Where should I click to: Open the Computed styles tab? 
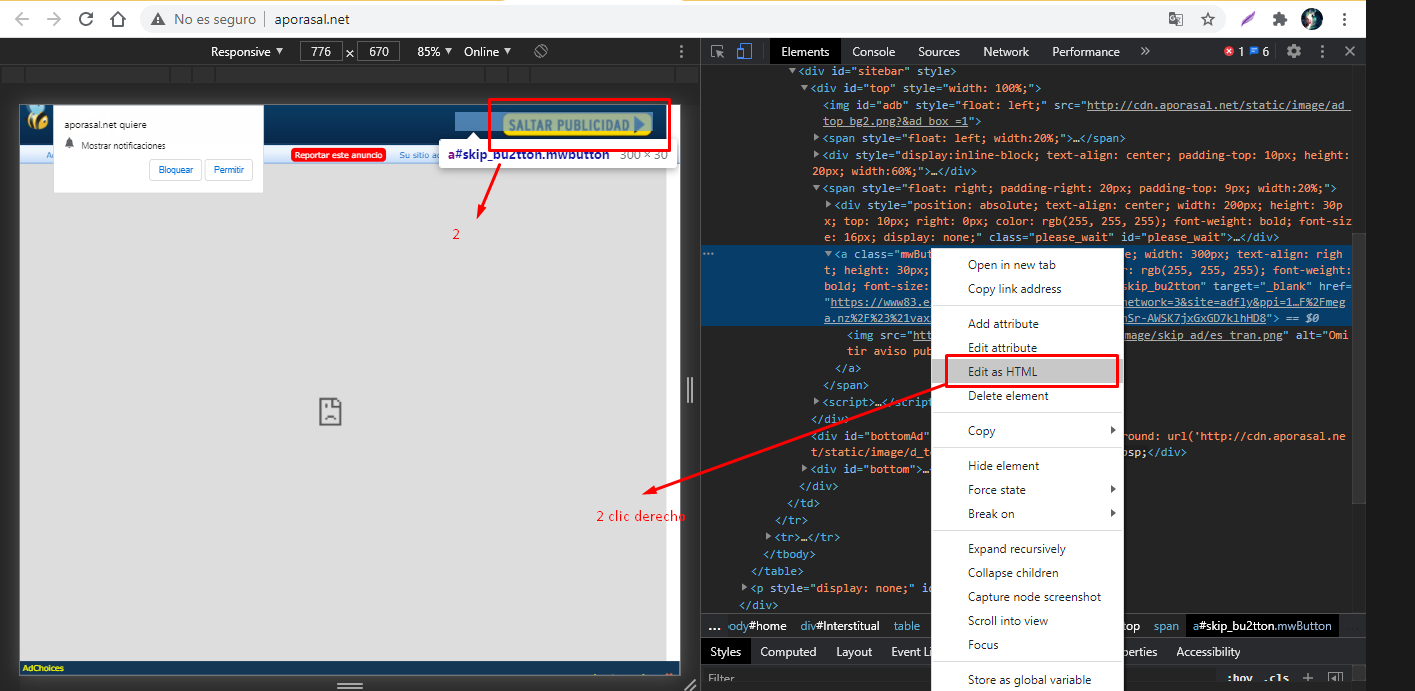pyautogui.click(x=788, y=652)
